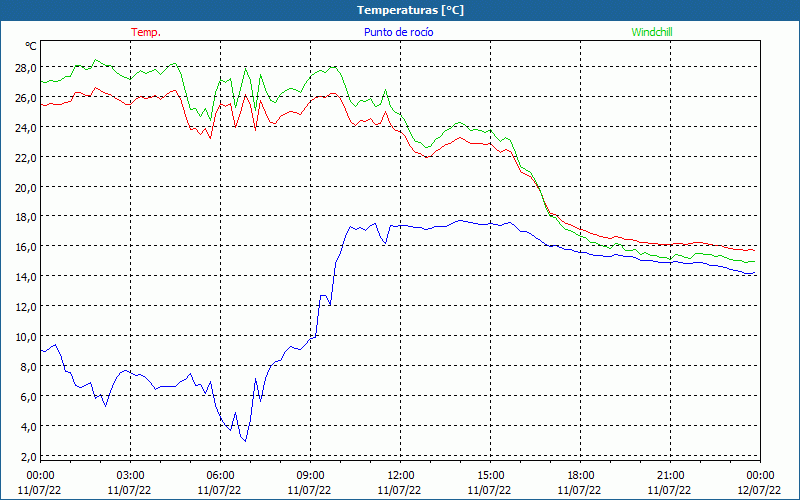Click the dew point minimum near 07:00
The height and width of the screenshot is (500, 800).
point(245,441)
